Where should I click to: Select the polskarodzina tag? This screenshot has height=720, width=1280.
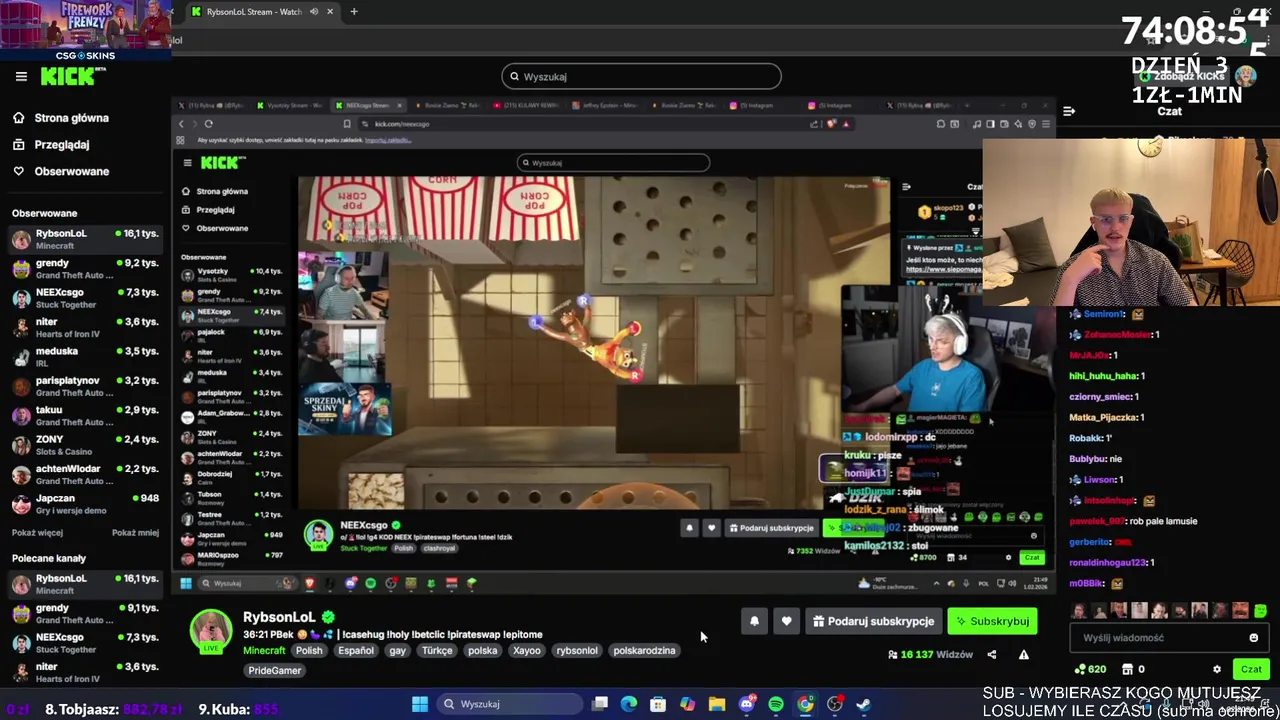pos(644,651)
